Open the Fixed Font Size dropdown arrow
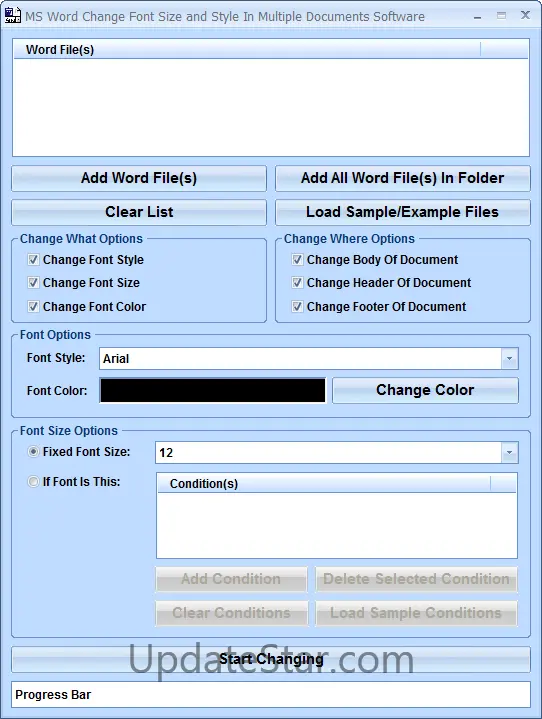Viewport: 542px width, 719px height. click(x=509, y=453)
